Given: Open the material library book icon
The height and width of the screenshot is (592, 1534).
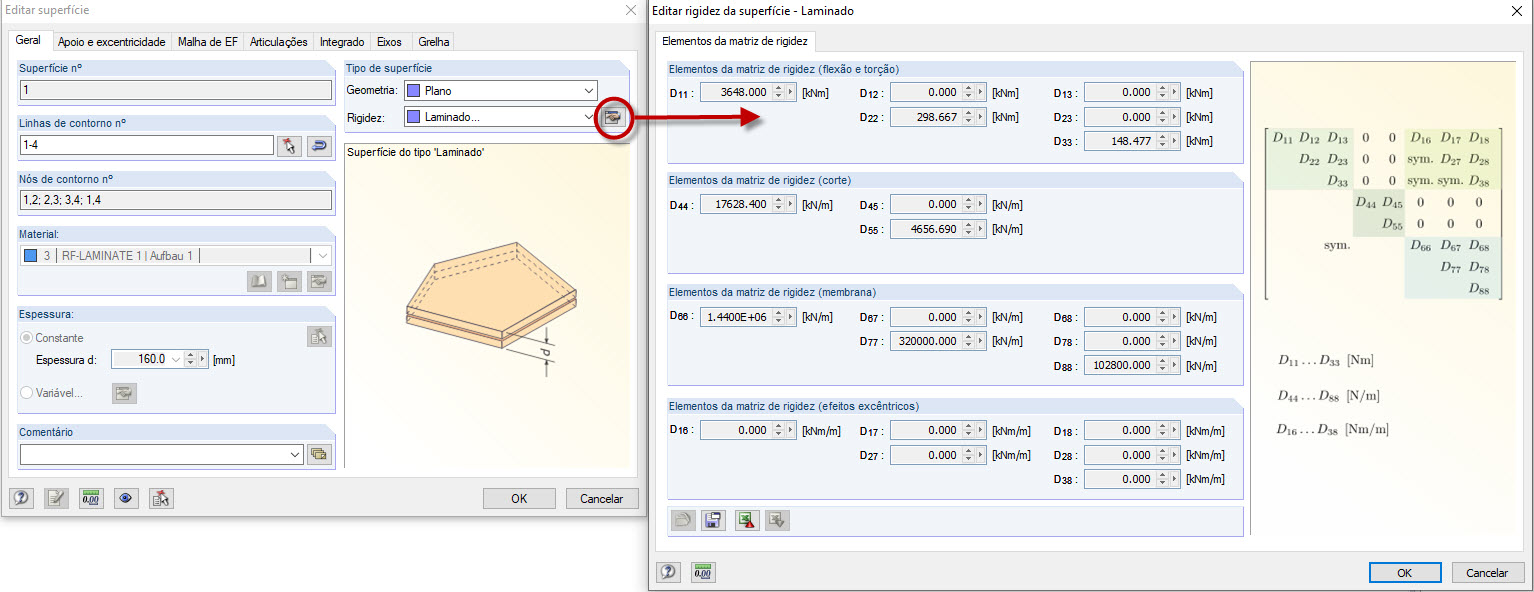Looking at the screenshot, I should point(258,281).
